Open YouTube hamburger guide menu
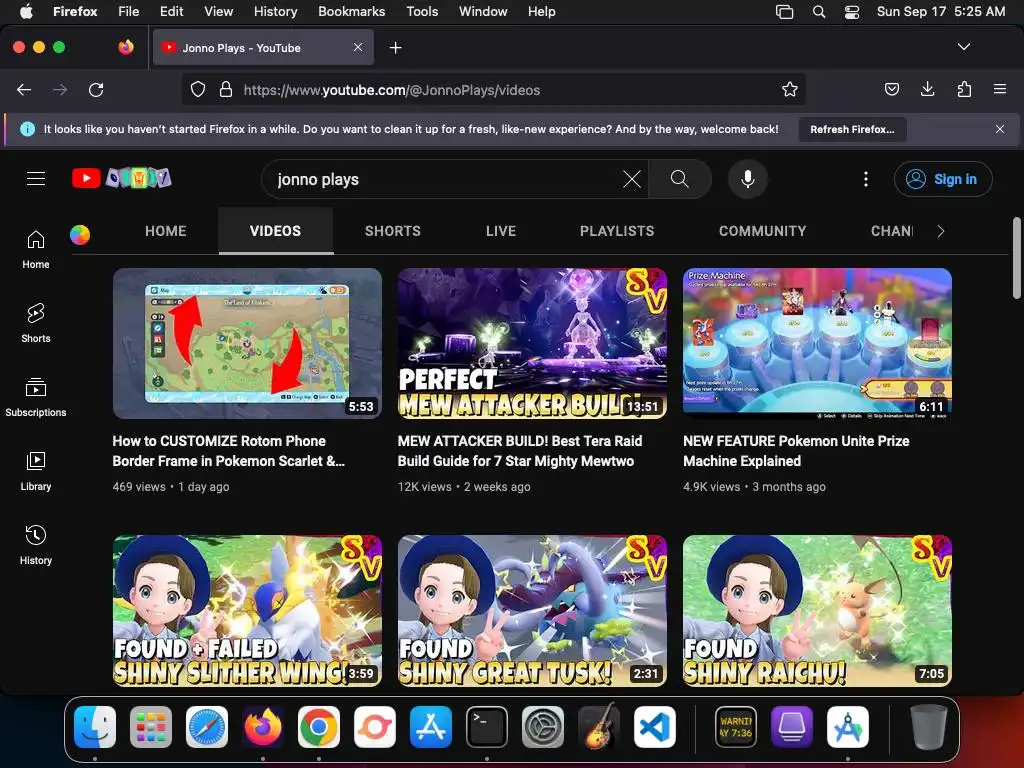Screen dimensions: 1024x768 coord(36,178)
